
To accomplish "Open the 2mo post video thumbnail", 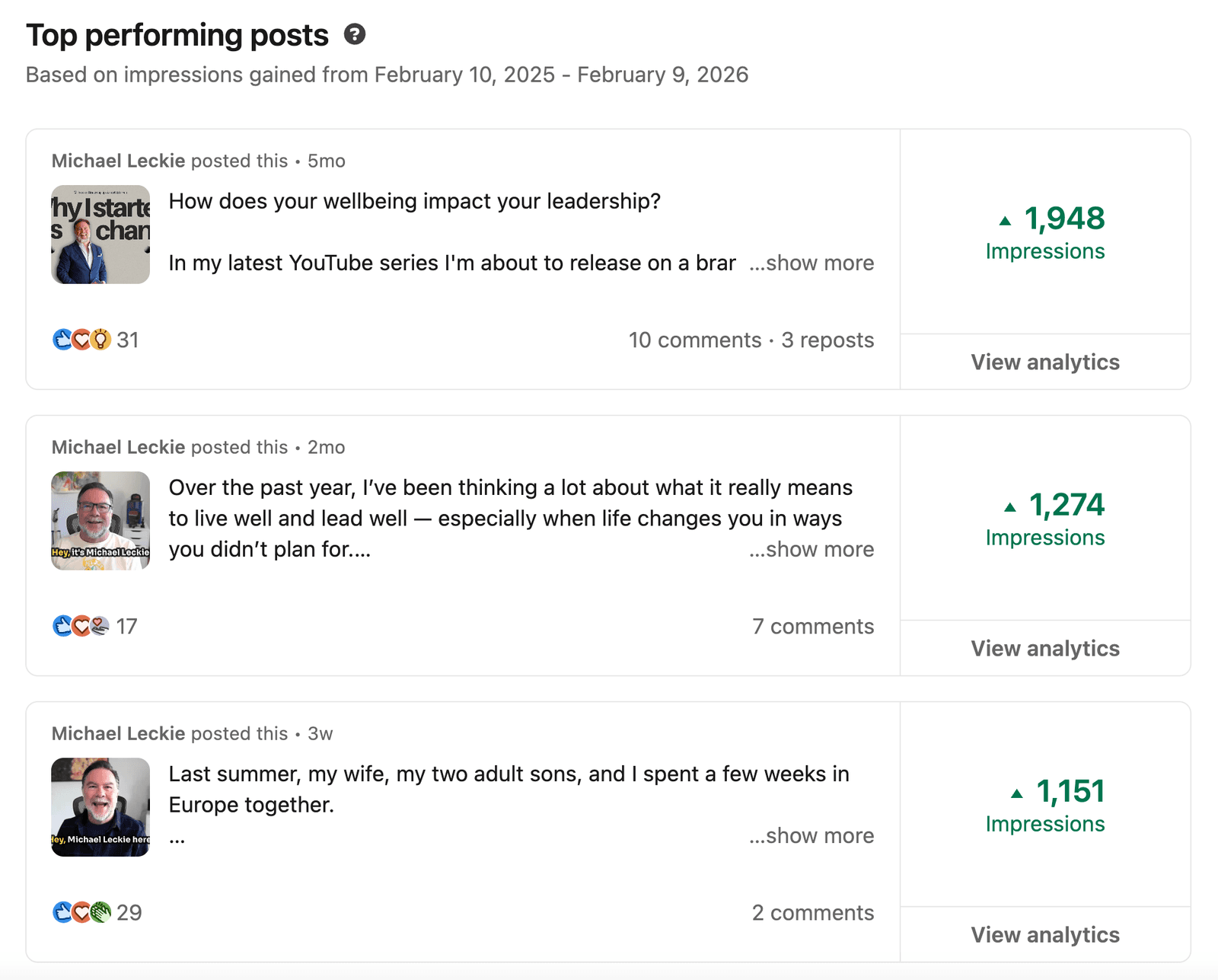I will pos(100,521).
